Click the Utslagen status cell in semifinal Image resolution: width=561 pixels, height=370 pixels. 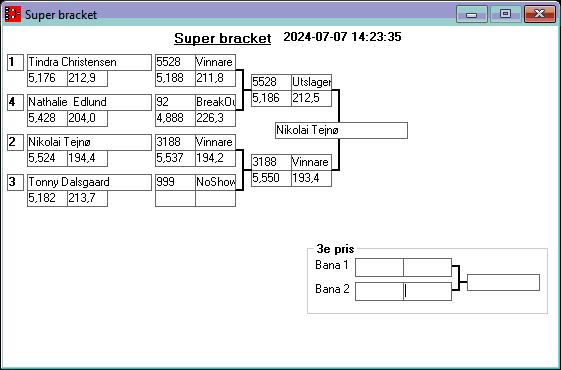point(311,82)
